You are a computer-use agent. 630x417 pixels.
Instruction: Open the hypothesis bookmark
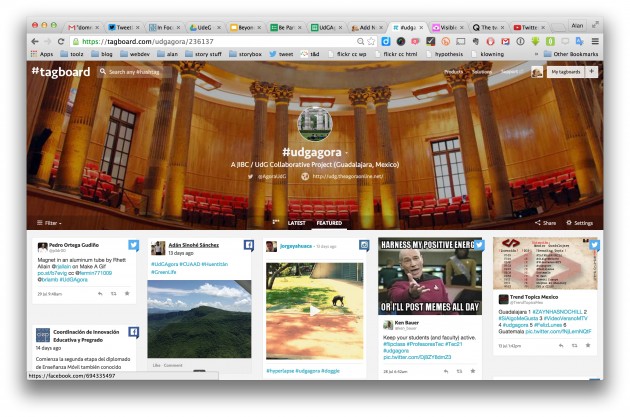(444, 54)
